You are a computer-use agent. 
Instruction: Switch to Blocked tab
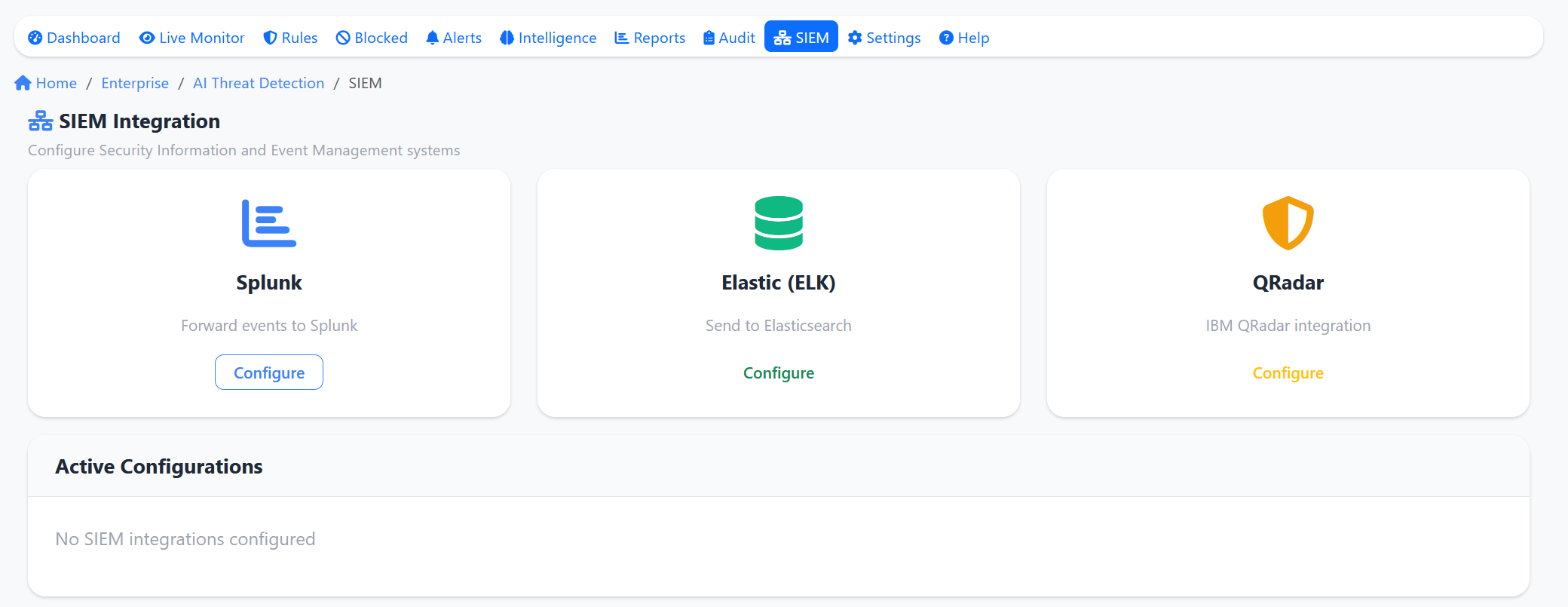point(372,38)
